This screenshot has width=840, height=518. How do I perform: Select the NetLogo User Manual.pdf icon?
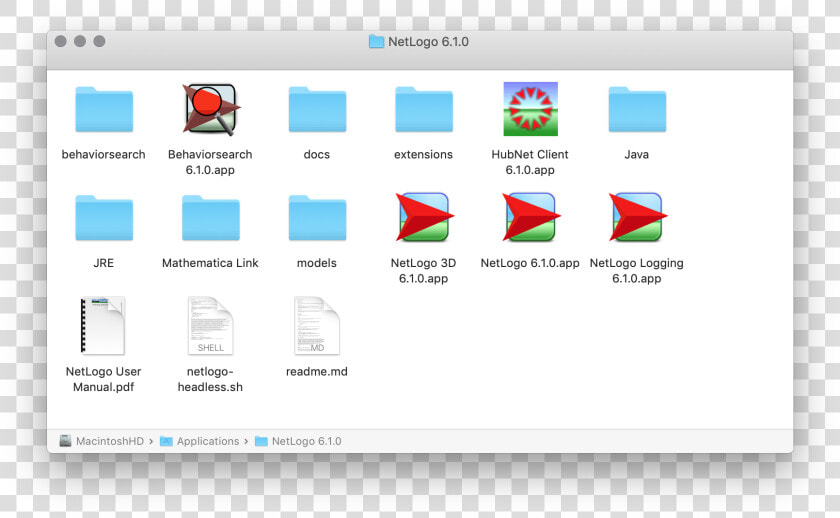coord(102,325)
